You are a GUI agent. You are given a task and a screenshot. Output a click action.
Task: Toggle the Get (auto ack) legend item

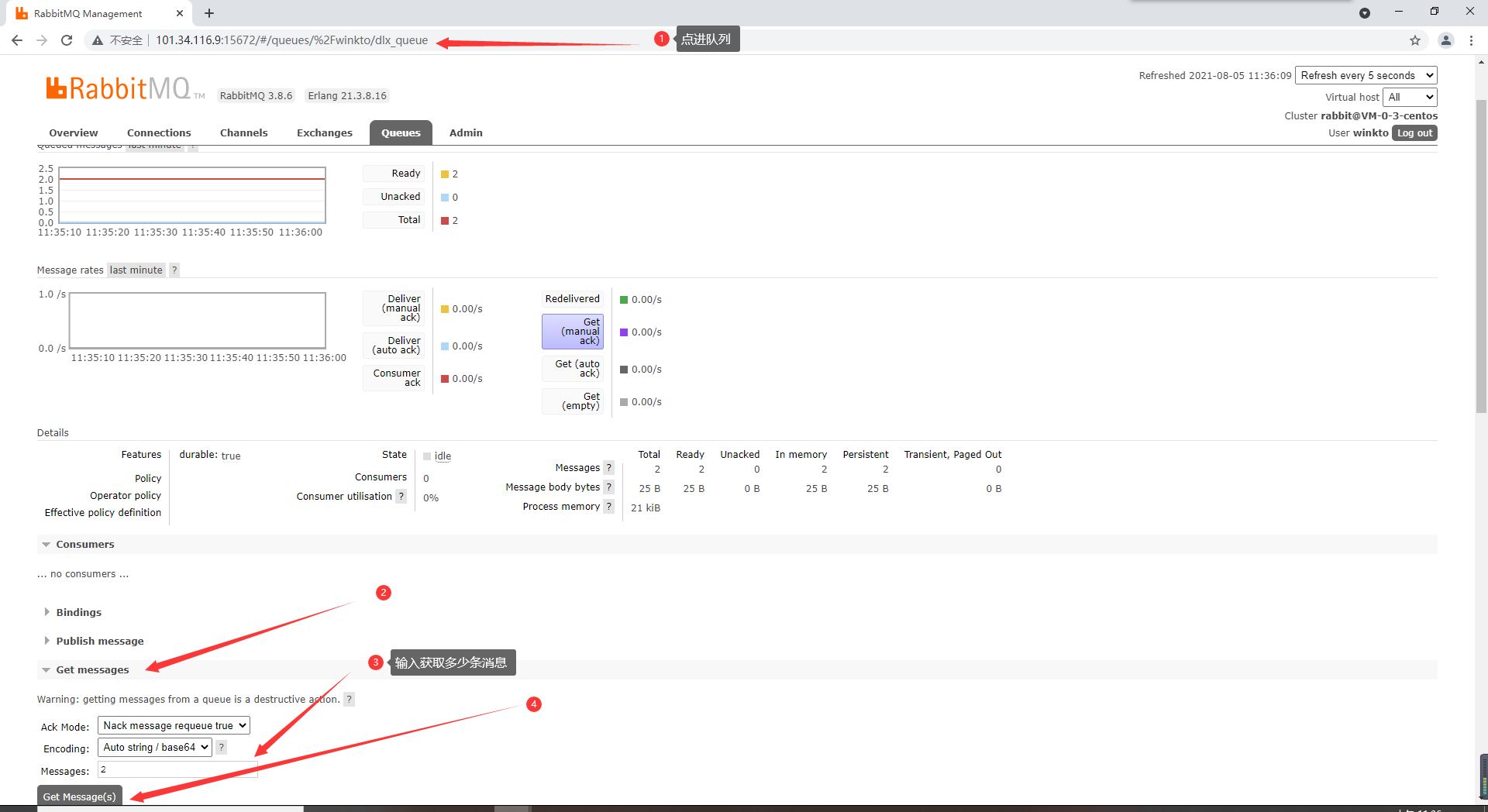(573, 369)
